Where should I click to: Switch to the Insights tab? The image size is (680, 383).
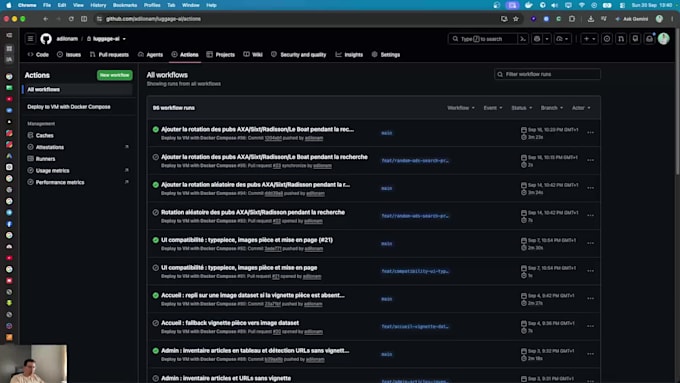click(x=349, y=55)
